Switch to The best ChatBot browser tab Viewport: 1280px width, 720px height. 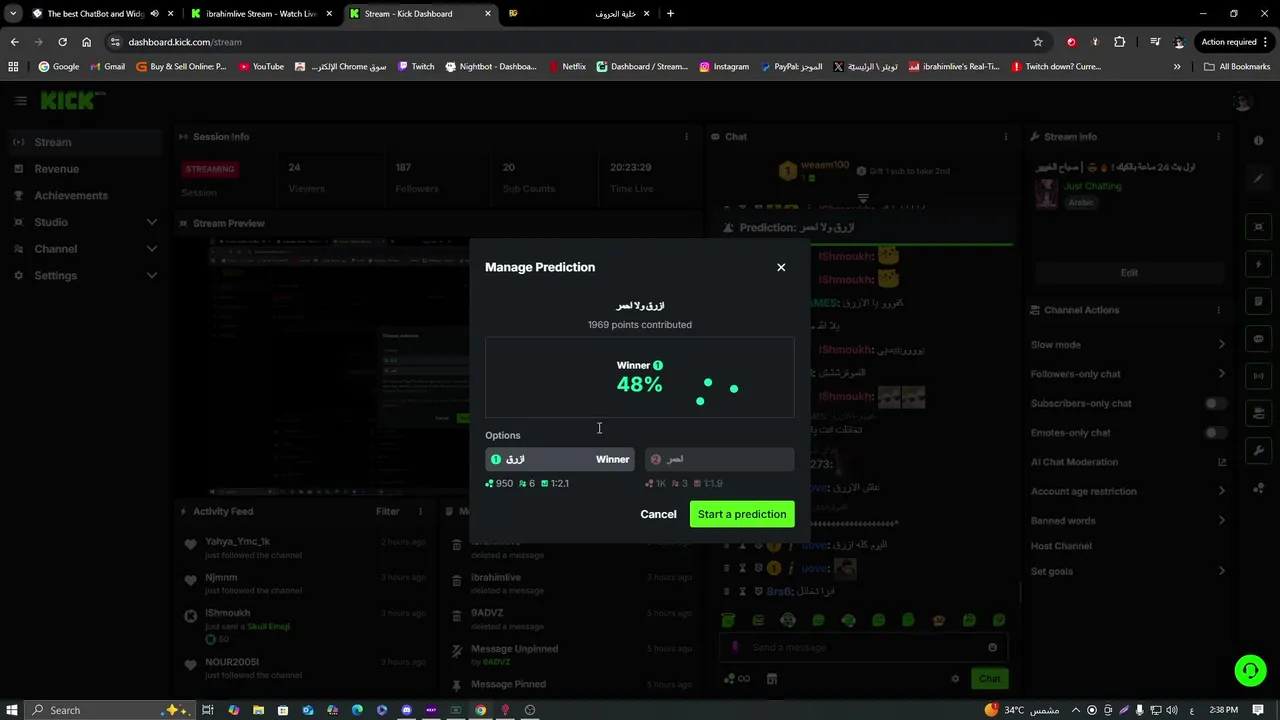click(x=96, y=14)
